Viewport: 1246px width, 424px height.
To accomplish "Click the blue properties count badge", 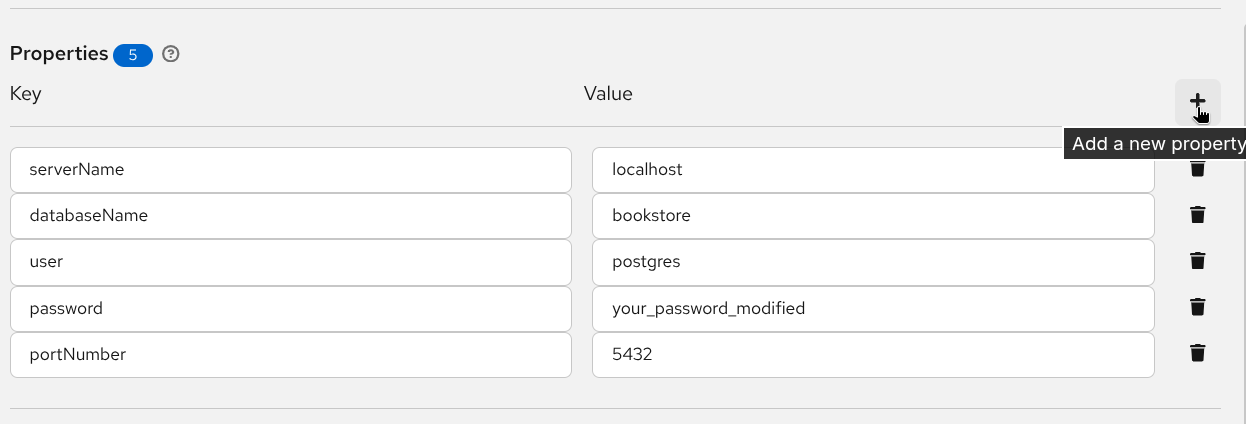I will click(x=133, y=55).
